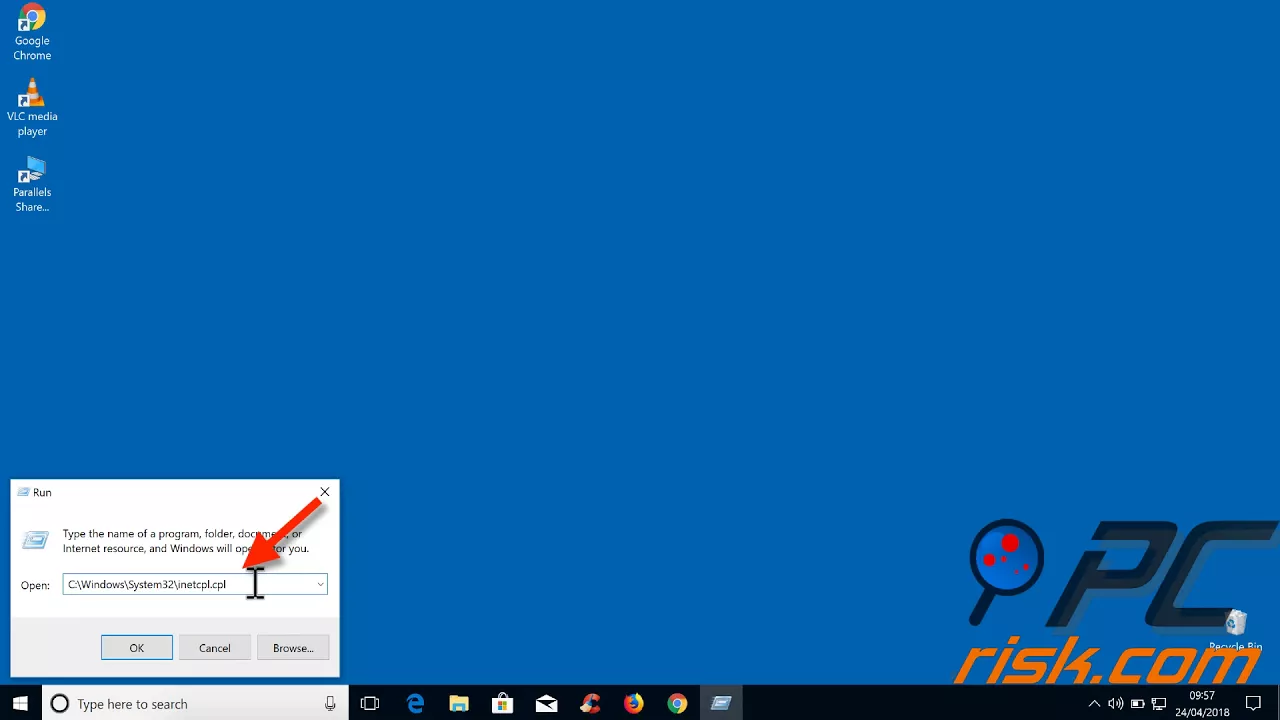Select the Recycle Bin desktop icon
The height and width of the screenshot is (720, 1280).
point(1236,630)
